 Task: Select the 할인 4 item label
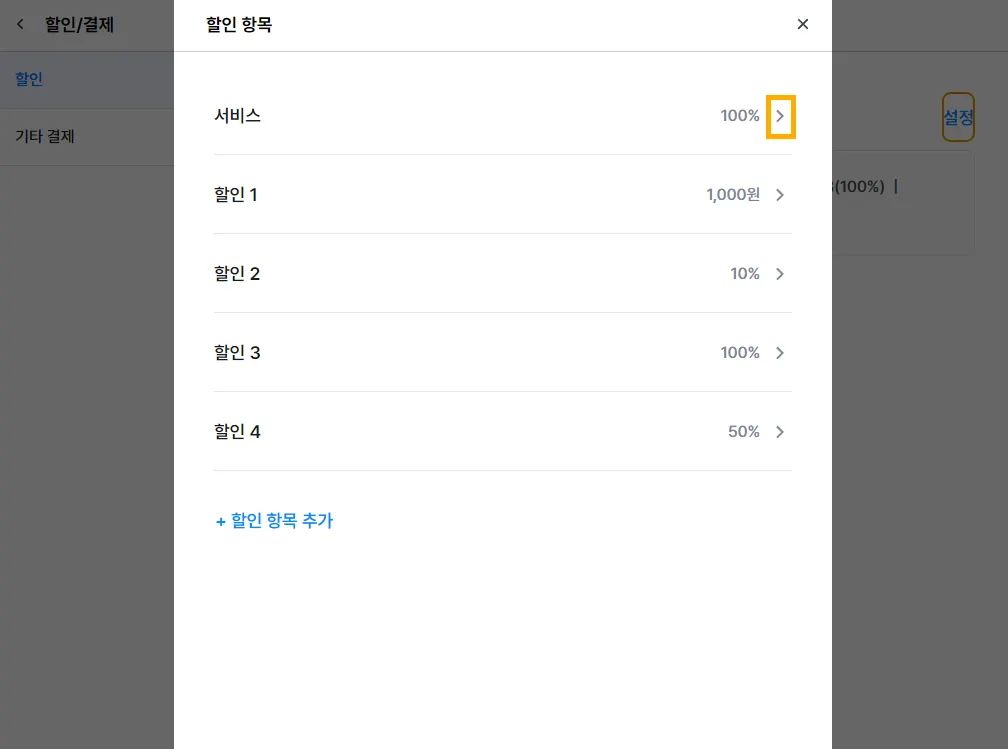coord(237,432)
